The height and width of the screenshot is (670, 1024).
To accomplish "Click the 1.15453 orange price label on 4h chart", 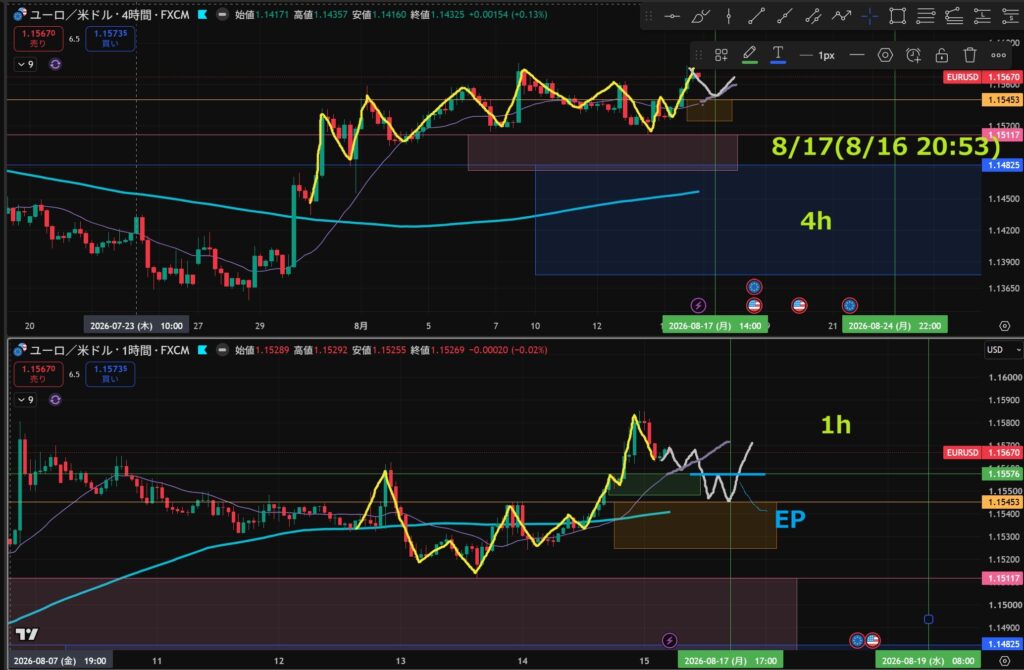I will pyautogui.click(x=1002, y=100).
